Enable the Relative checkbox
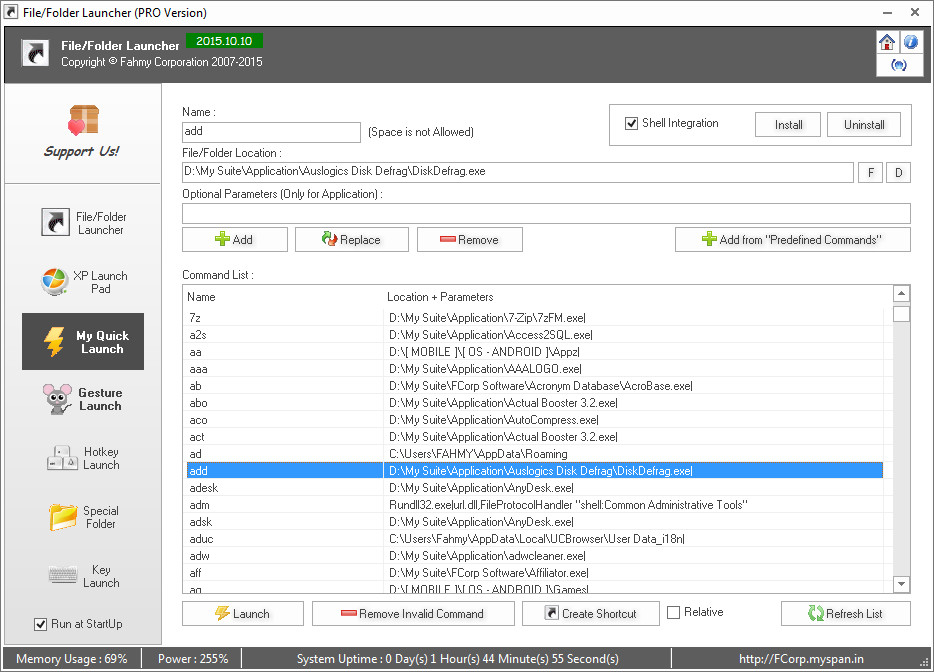This screenshot has width=934, height=672. [674, 612]
